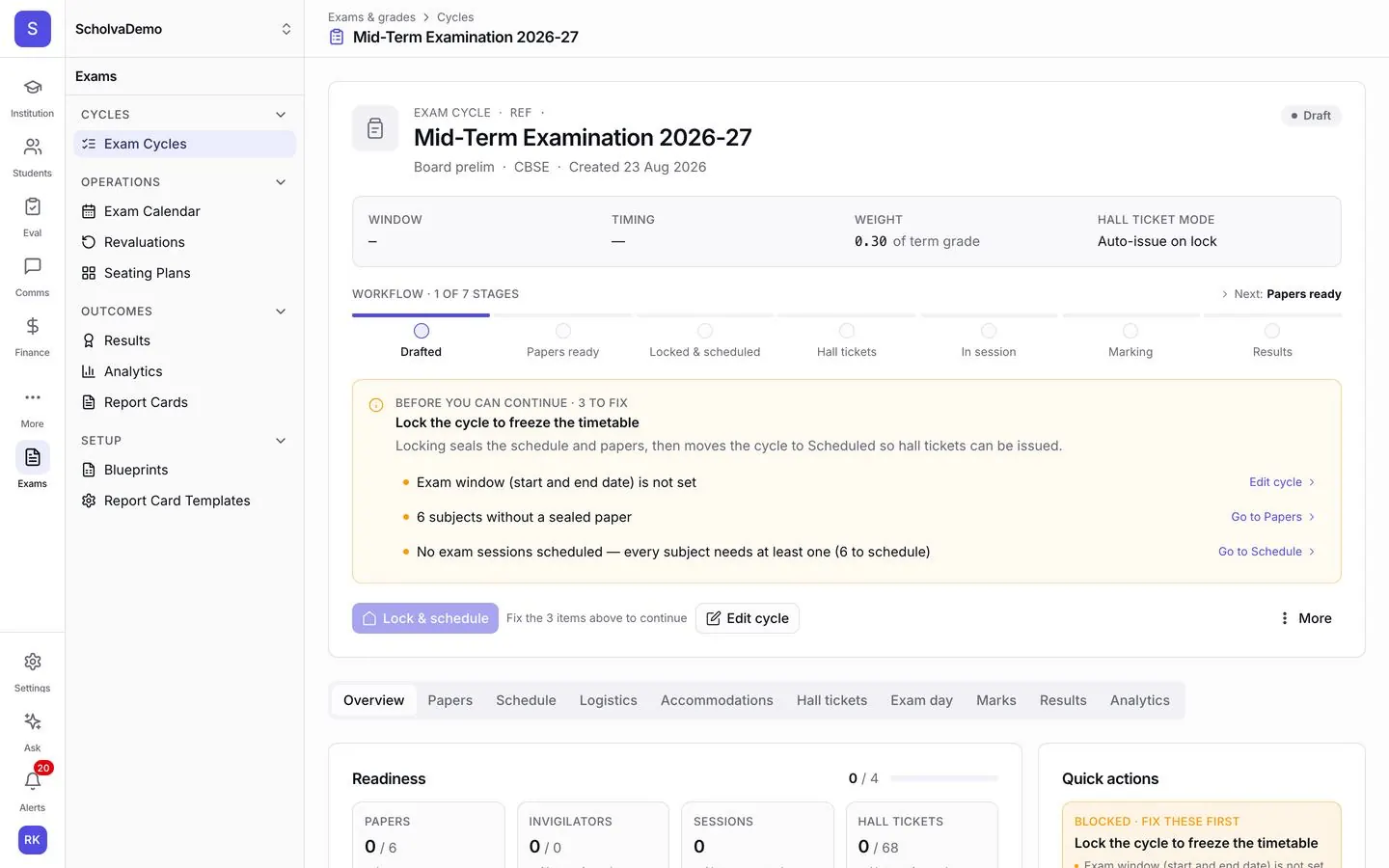Screen dimensions: 1389x868
Task: Switch to the Logistics tab
Action: click(x=609, y=700)
